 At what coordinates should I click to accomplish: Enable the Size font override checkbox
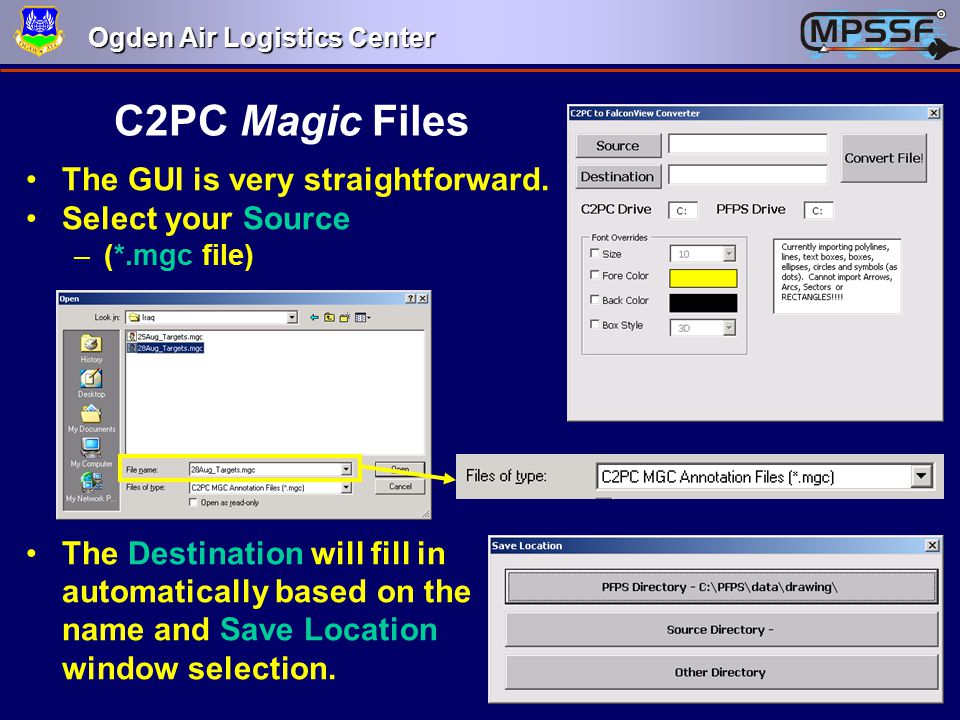coord(594,253)
